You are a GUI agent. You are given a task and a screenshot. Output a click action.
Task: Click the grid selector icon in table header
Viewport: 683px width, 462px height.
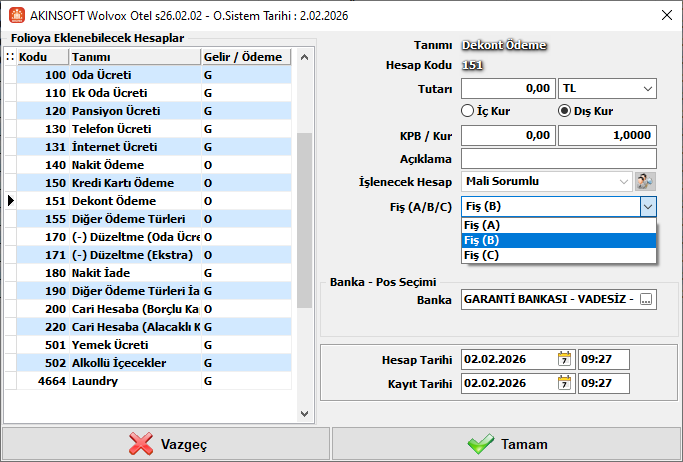10,57
